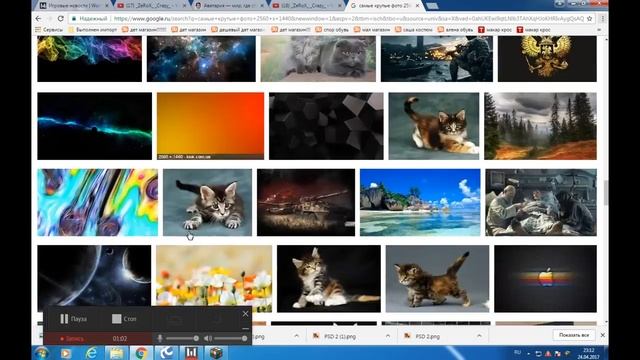Screen dimensions: 640x360
Task: Open the star nebula space thumbnail
Action: click(201, 58)
